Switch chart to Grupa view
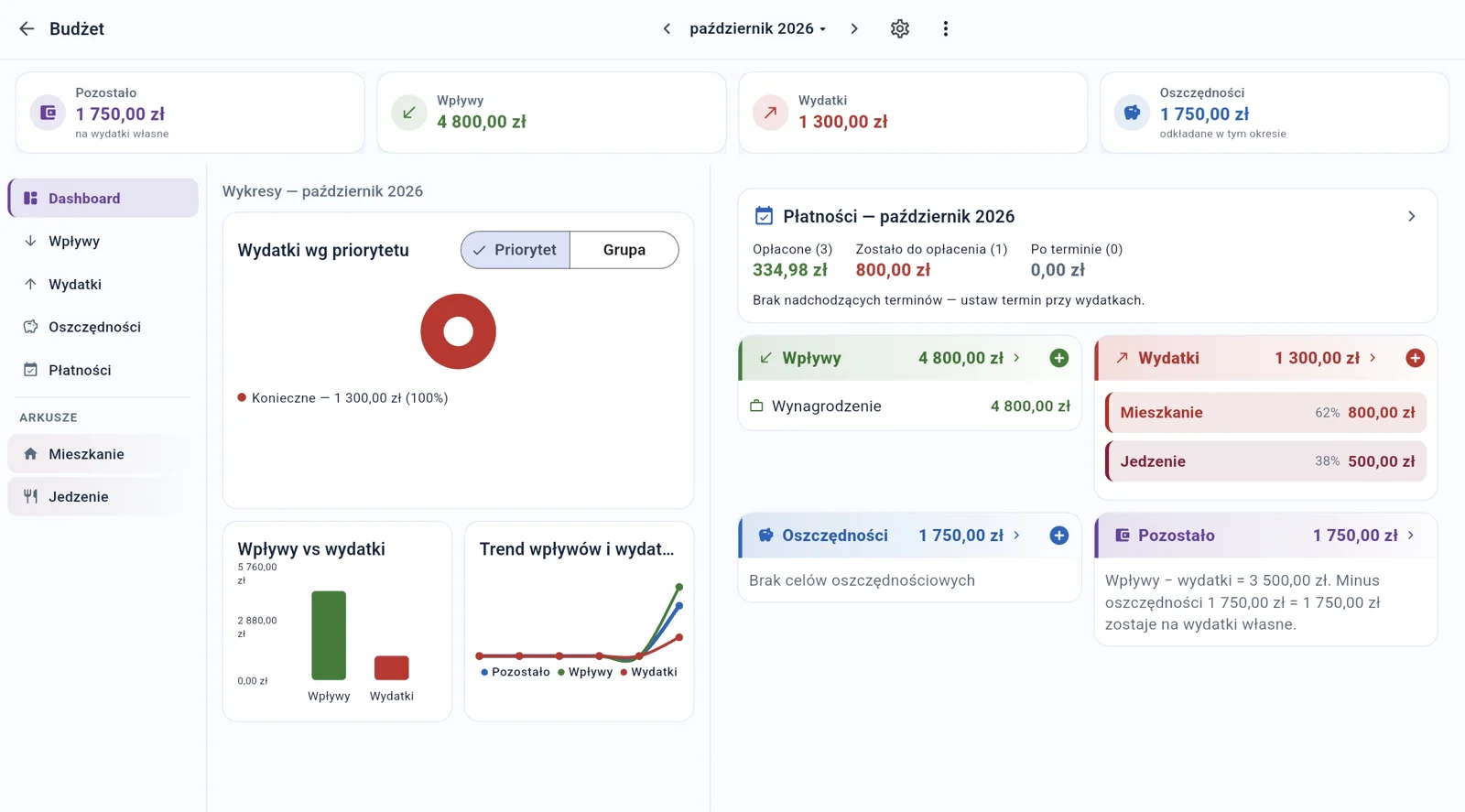This screenshot has height=812, width=1465. click(x=624, y=250)
